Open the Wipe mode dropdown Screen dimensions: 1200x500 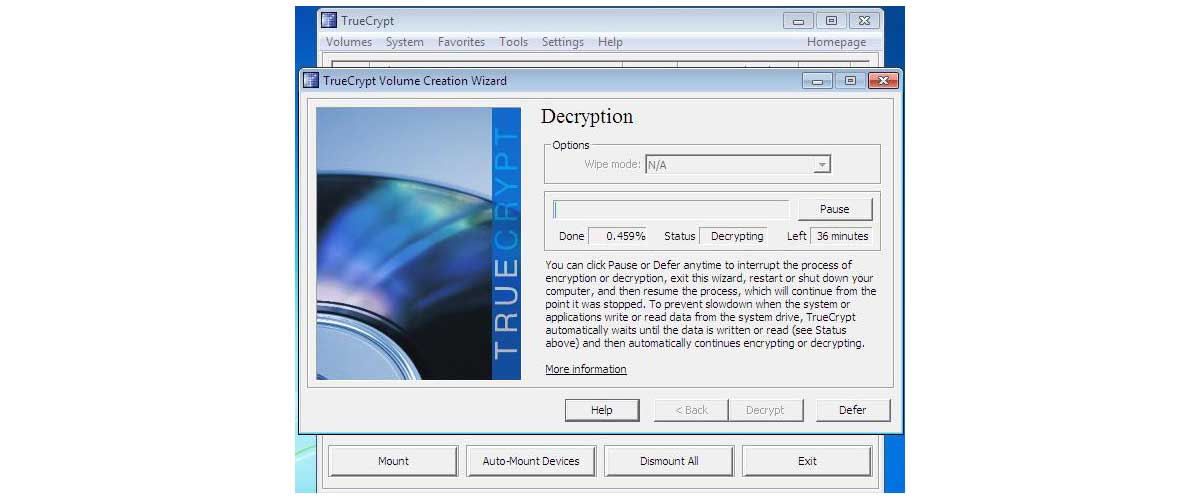[738, 165]
